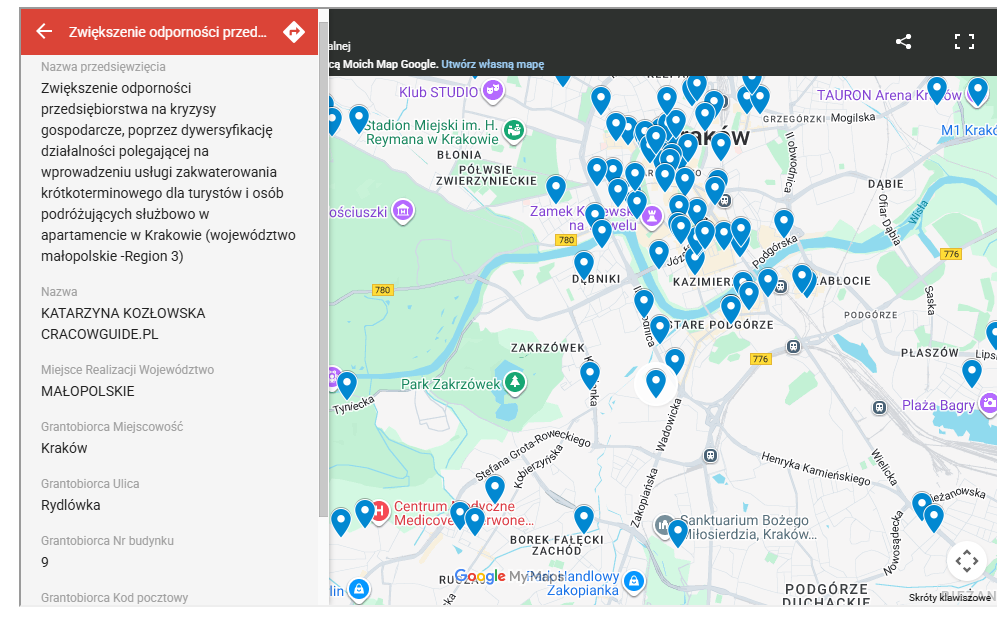Click the Zakopianka shopping bag icon
Viewport: 997px width, 617px height.
pos(632,579)
